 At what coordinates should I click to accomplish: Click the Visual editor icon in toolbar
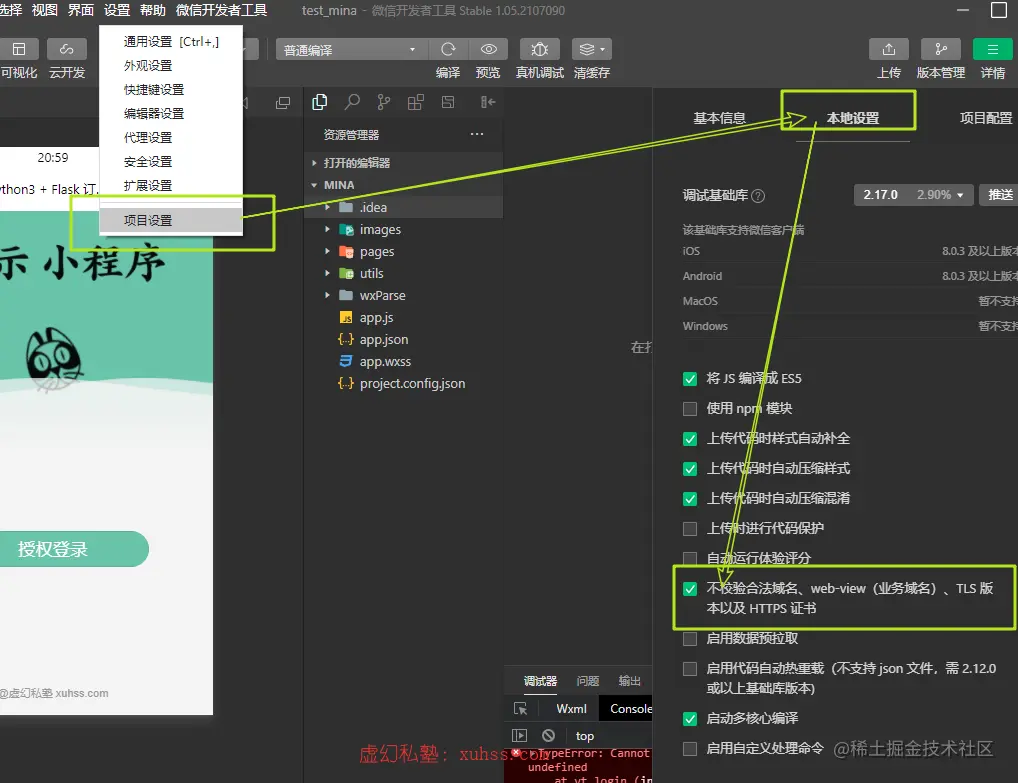19,49
